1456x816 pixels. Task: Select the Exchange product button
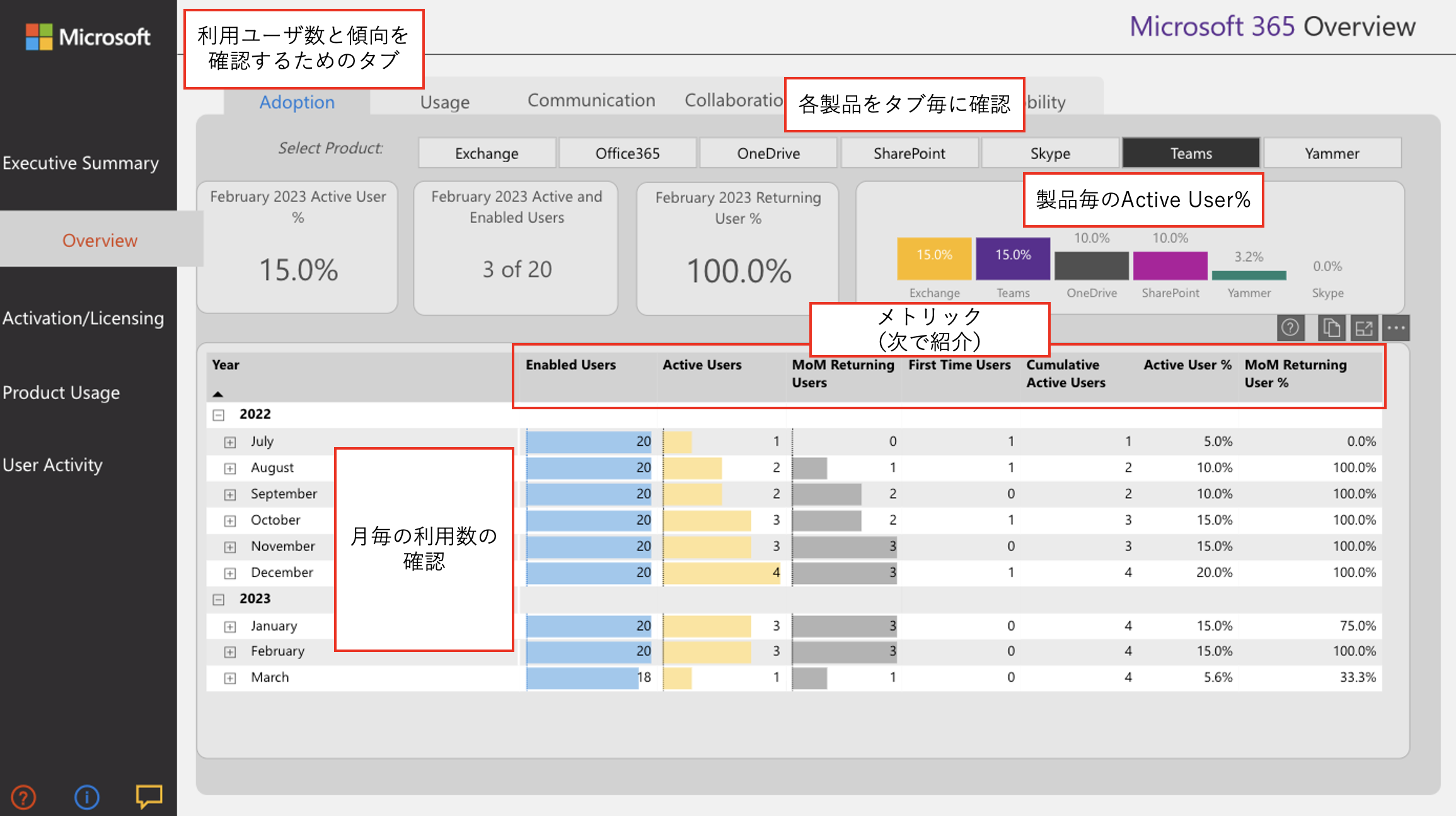[x=487, y=153]
